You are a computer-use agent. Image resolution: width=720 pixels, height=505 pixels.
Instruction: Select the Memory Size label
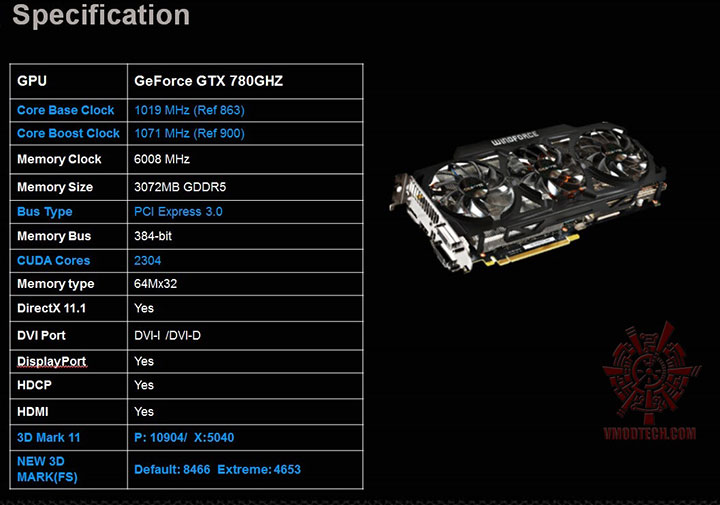55,187
